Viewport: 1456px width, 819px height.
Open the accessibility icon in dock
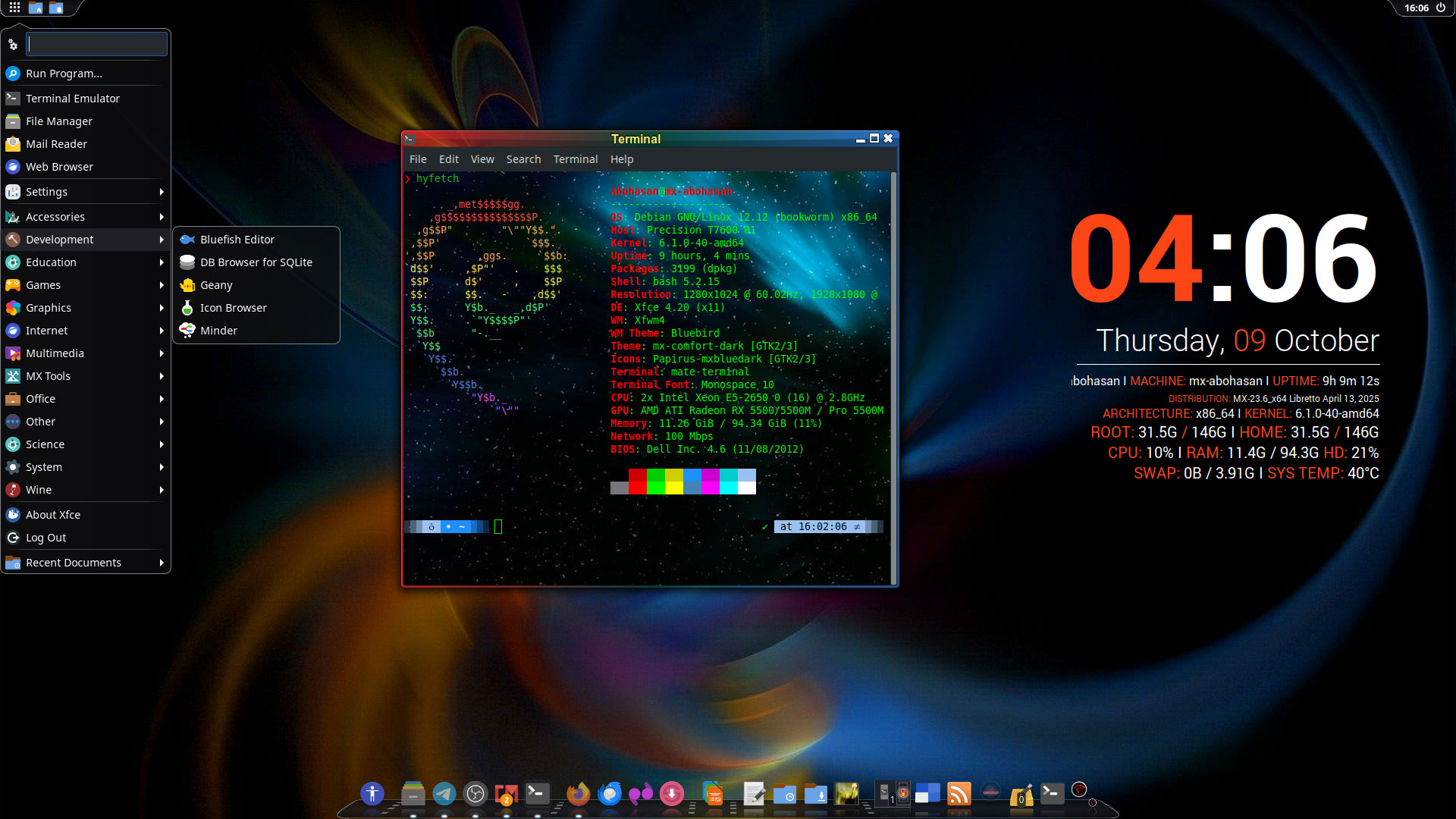pyautogui.click(x=372, y=794)
